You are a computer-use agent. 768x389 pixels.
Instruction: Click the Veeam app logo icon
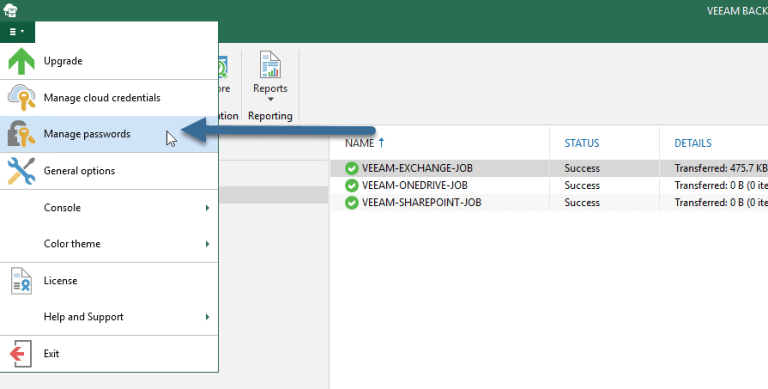pyautogui.click(x=10, y=10)
